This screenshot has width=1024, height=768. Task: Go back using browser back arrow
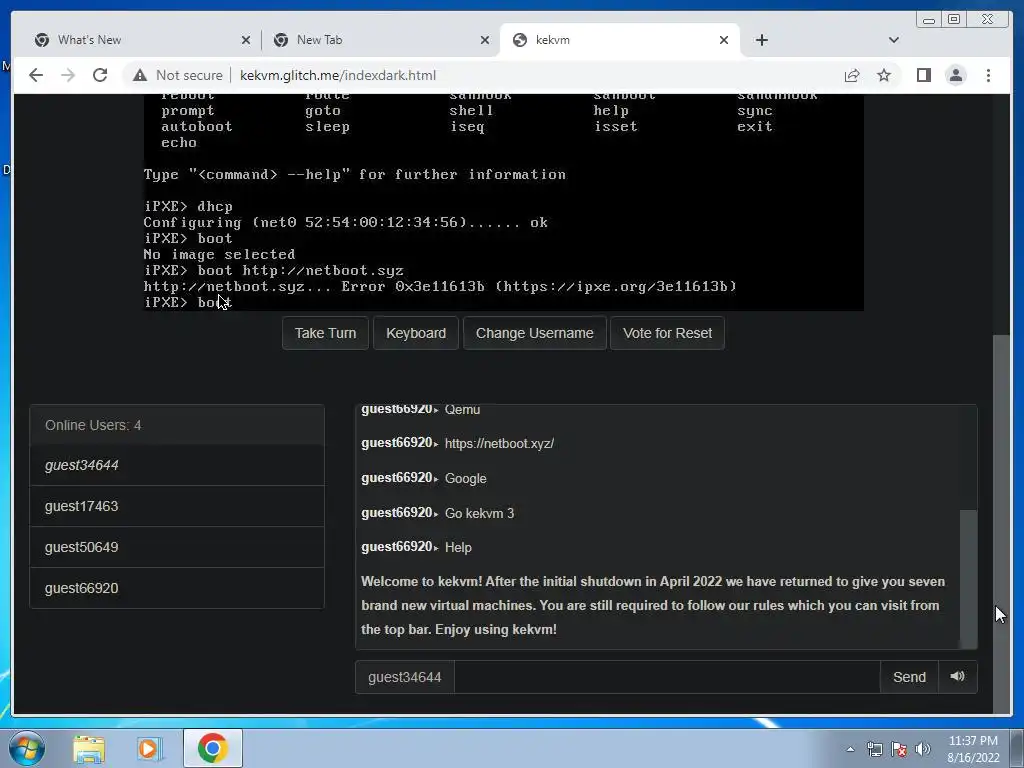[x=36, y=75]
